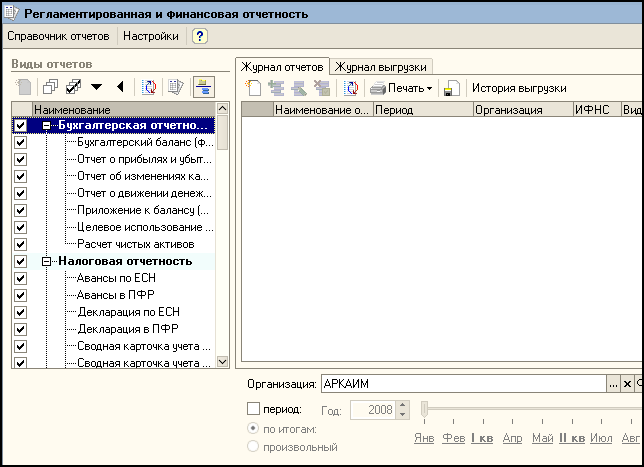Click the move-to-group icon in the journal toolbar
The width and height of the screenshot is (644, 467).
(x=299, y=88)
